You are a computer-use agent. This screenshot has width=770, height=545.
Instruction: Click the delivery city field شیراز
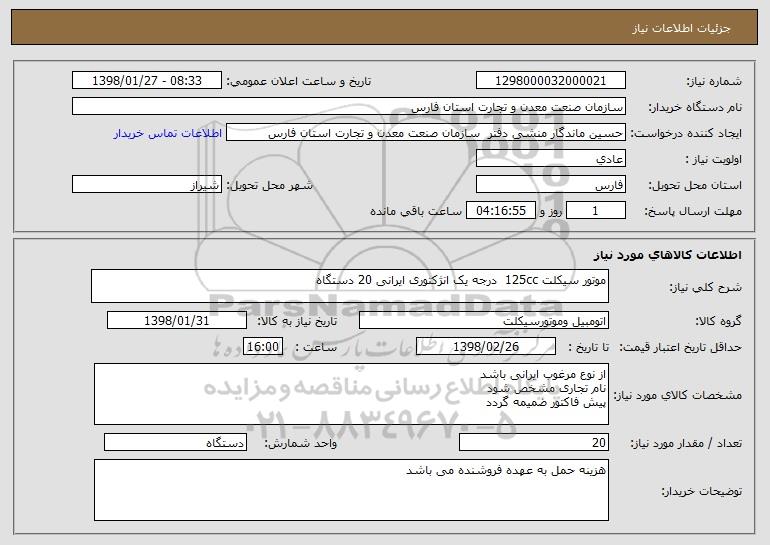pos(147,185)
